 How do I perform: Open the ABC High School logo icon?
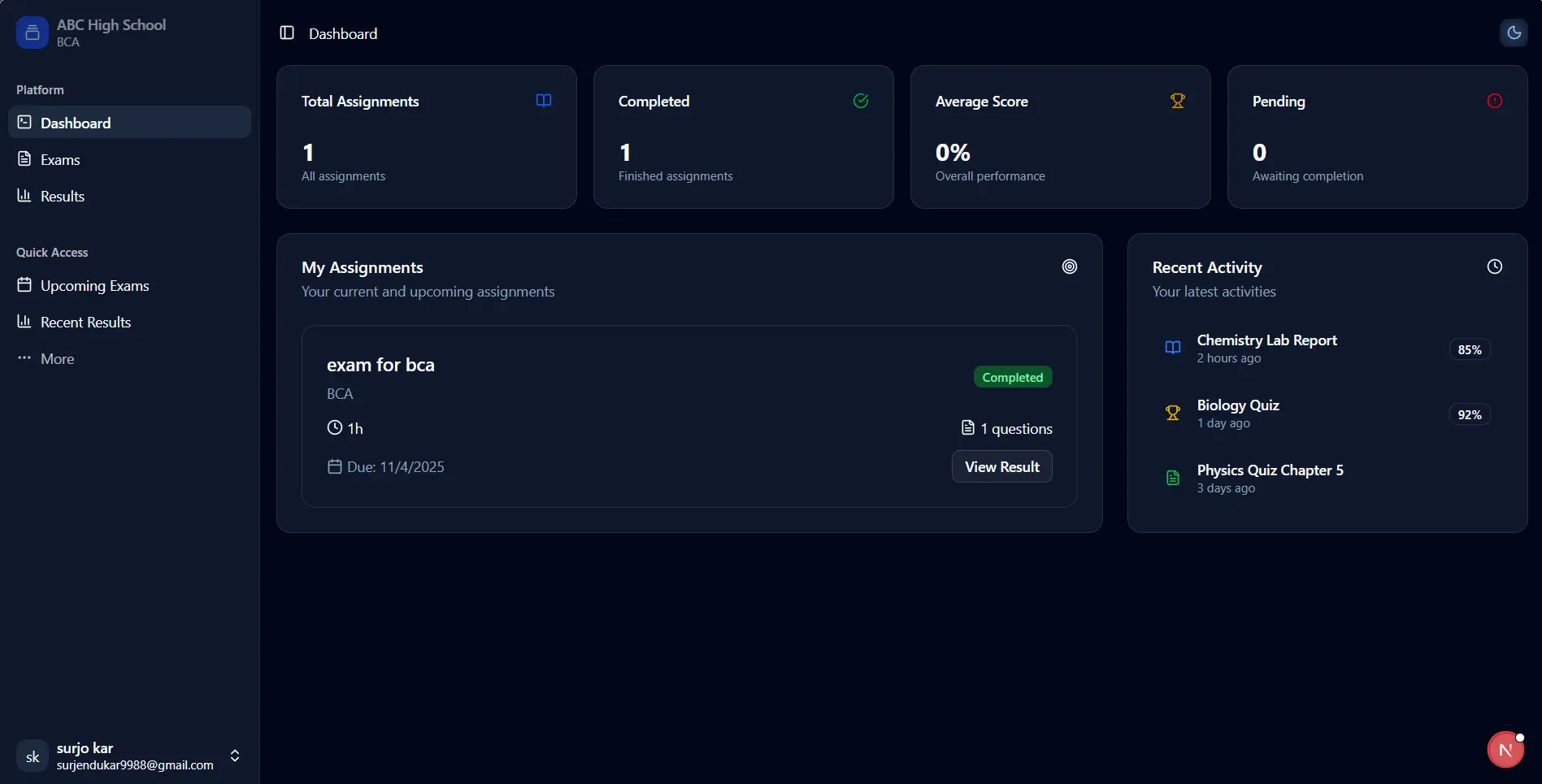(x=31, y=32)
